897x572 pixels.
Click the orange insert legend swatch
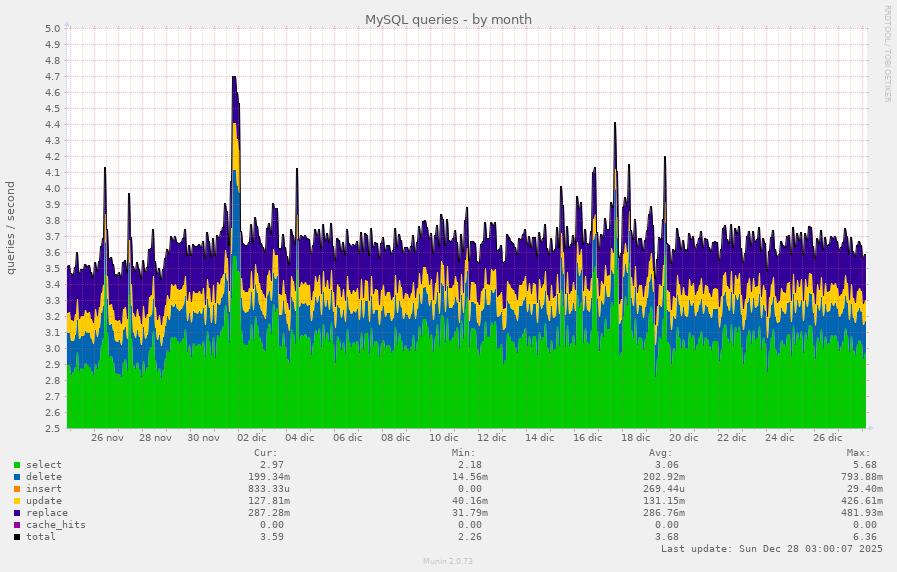point(17,489)
